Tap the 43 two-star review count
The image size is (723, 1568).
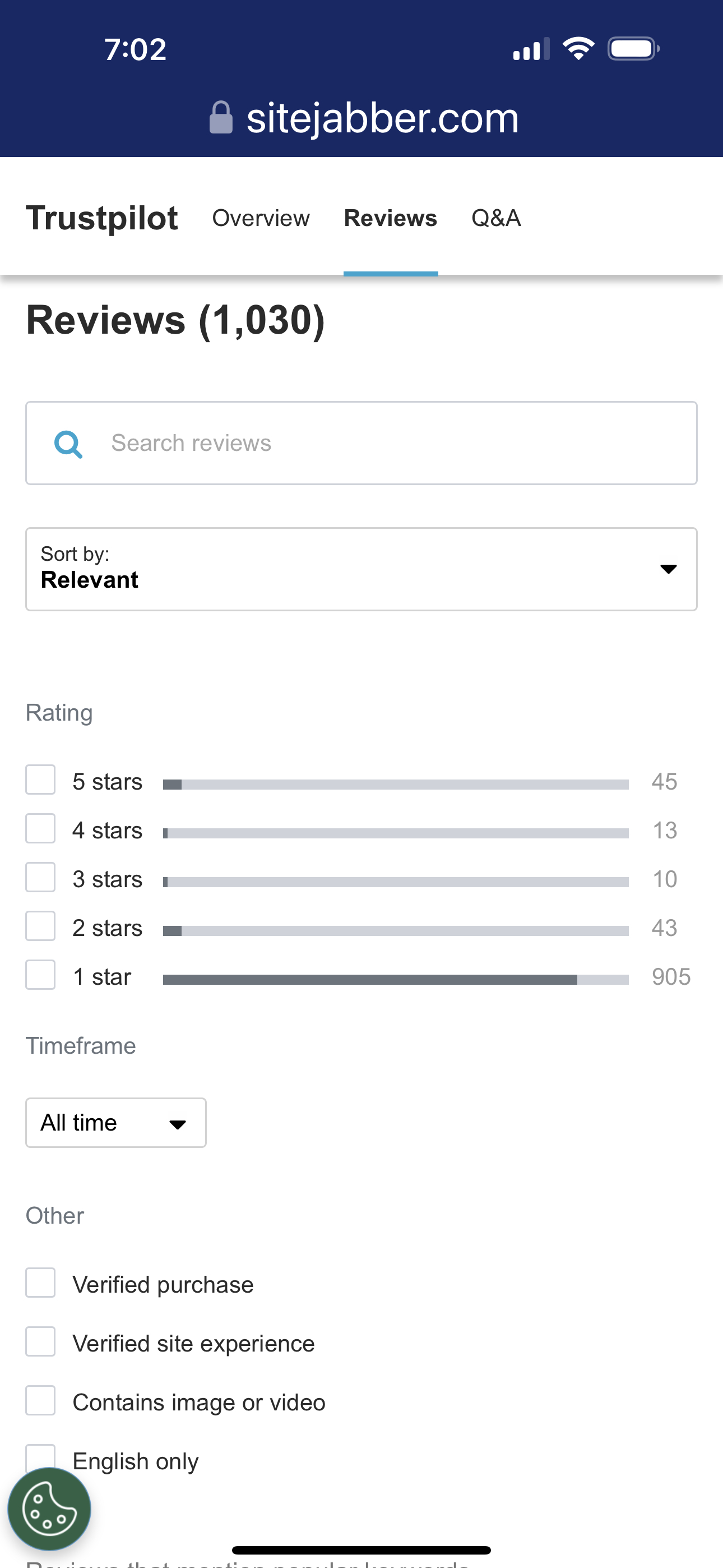click(664, 928)
